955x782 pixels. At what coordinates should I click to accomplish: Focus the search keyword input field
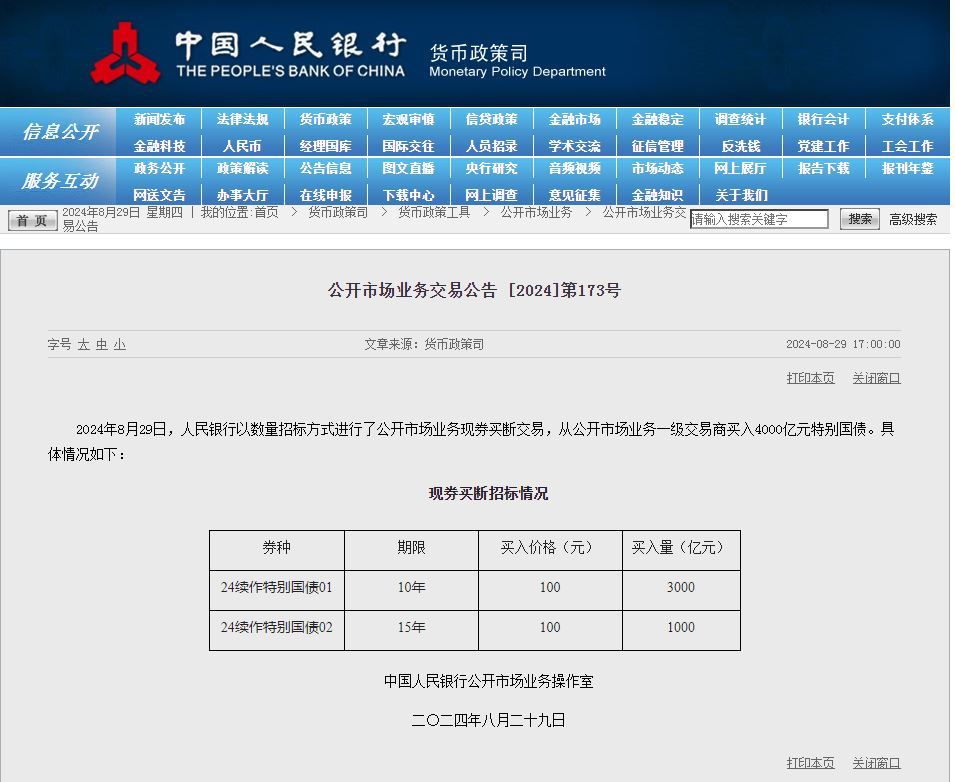tap(759, 219)
